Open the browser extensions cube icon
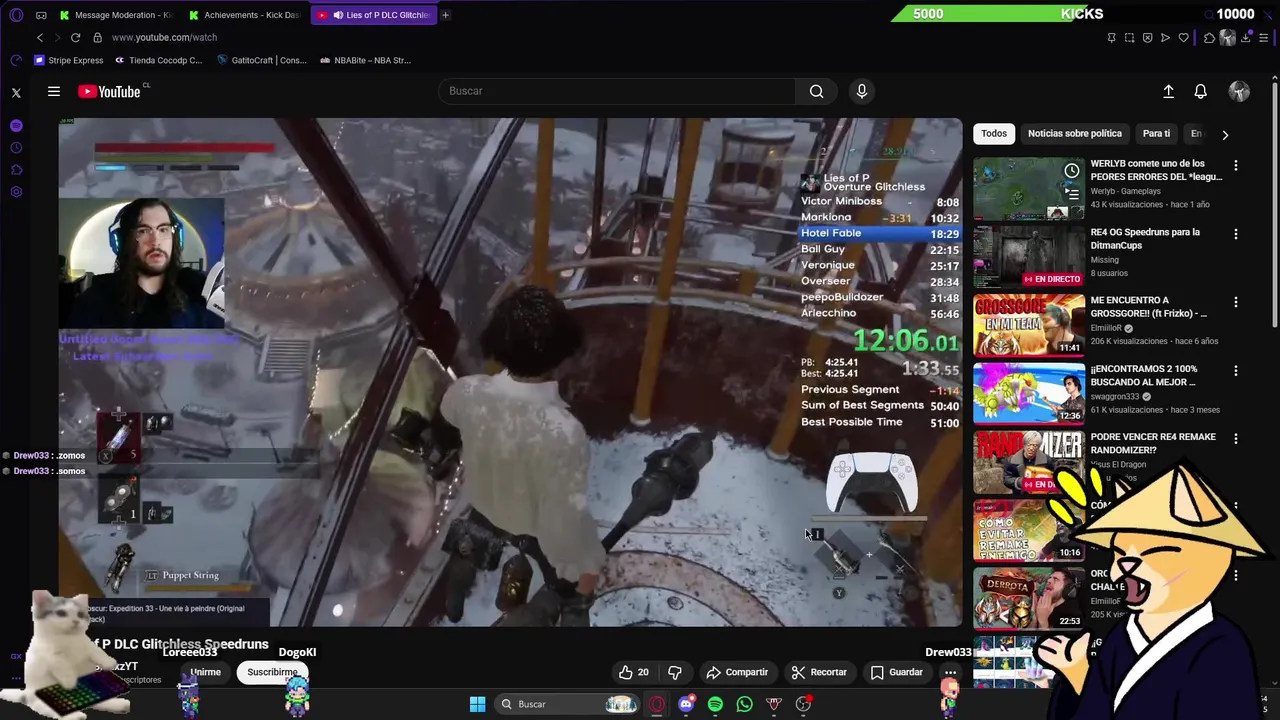Image resolution: width=1280 pixels, height=720 pixels. point(1209,38)
